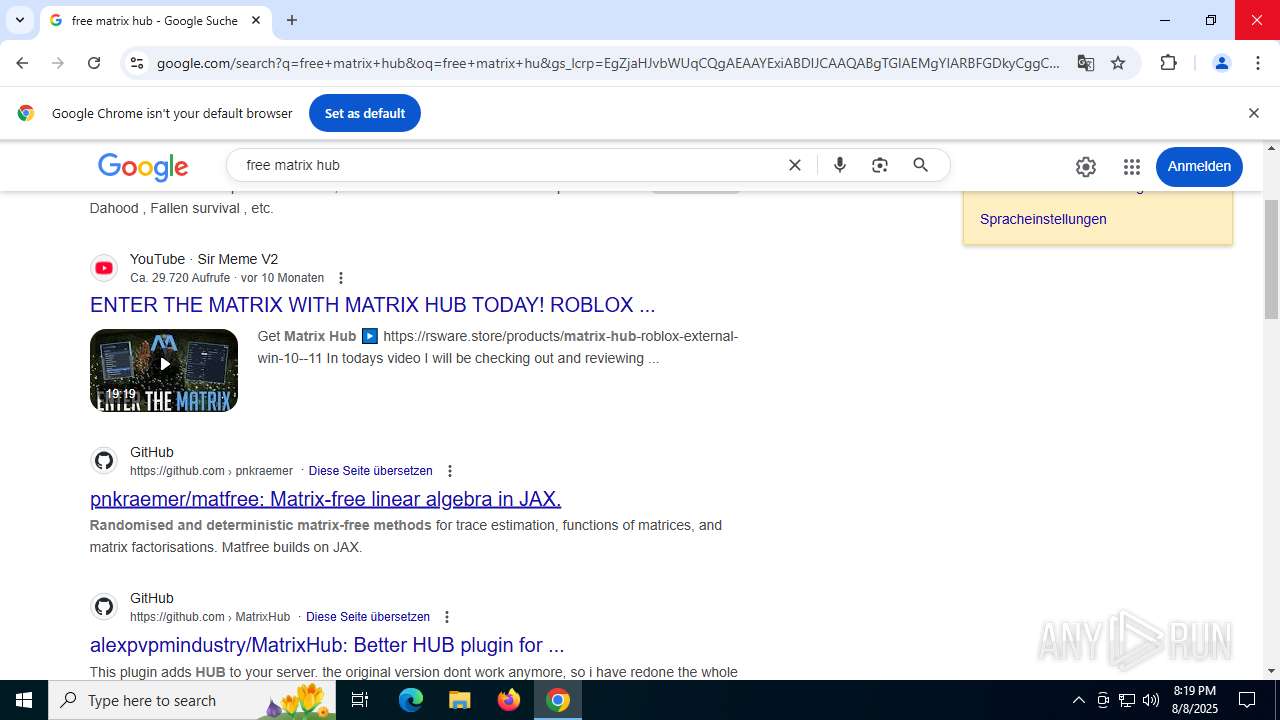The height and width of the screenshot is (720, 1280).
Task: Reload the current page
Action: pyautogui.click(x=94, y=63)
